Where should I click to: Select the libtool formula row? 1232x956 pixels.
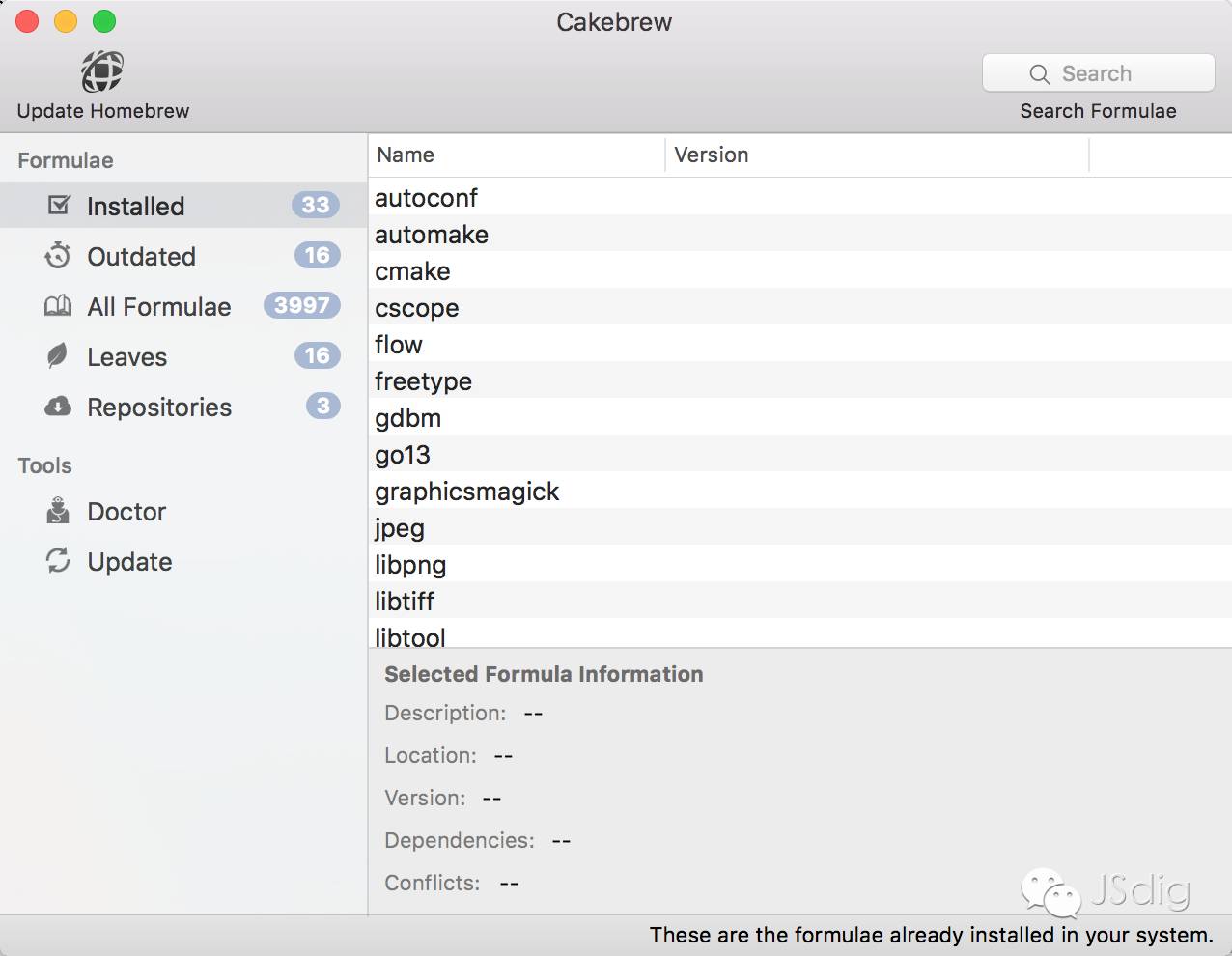(x=799, y=633)
